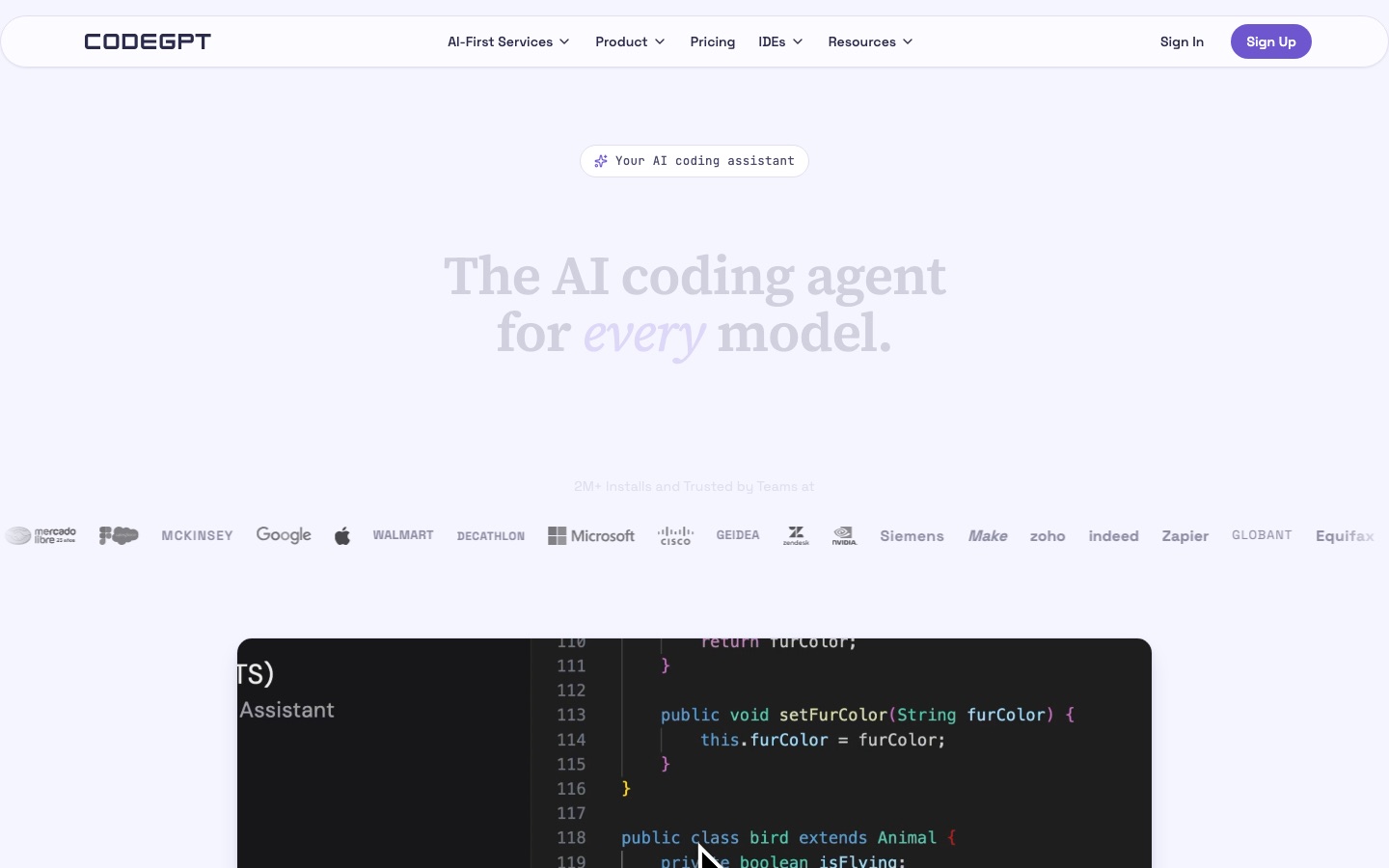Click the Zoho logo
This screenshot has width=1389, height=868.
coord(1048,536)
